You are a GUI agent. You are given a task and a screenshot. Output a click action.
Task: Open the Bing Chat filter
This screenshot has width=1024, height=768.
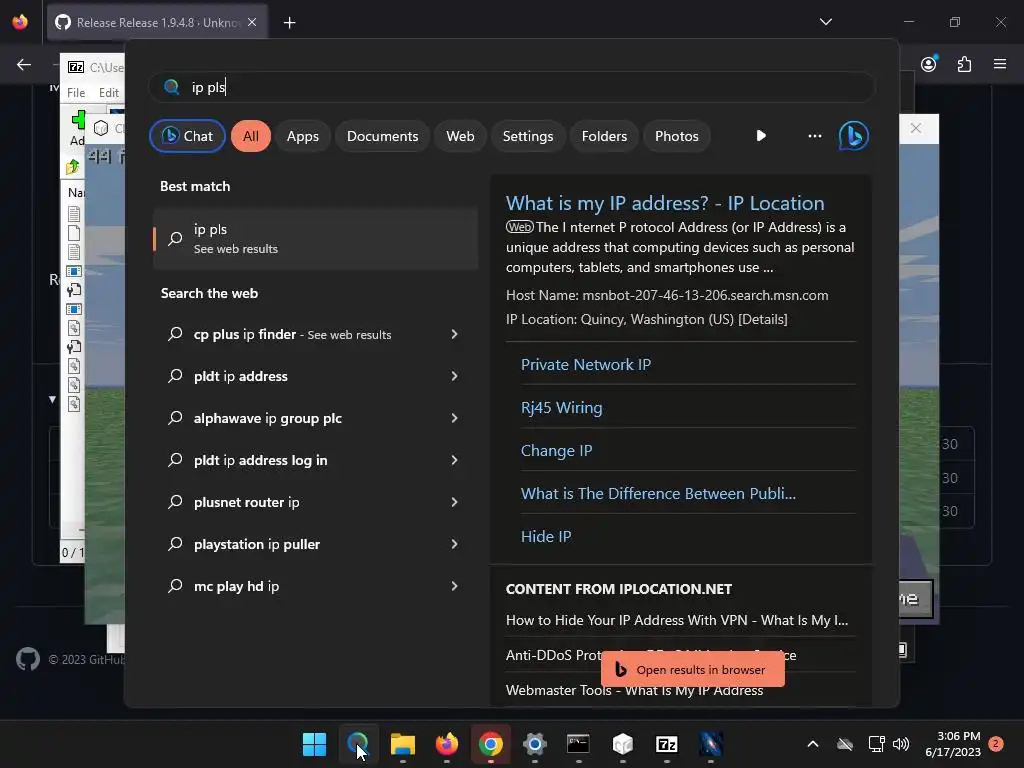click(x=187, y=136)
